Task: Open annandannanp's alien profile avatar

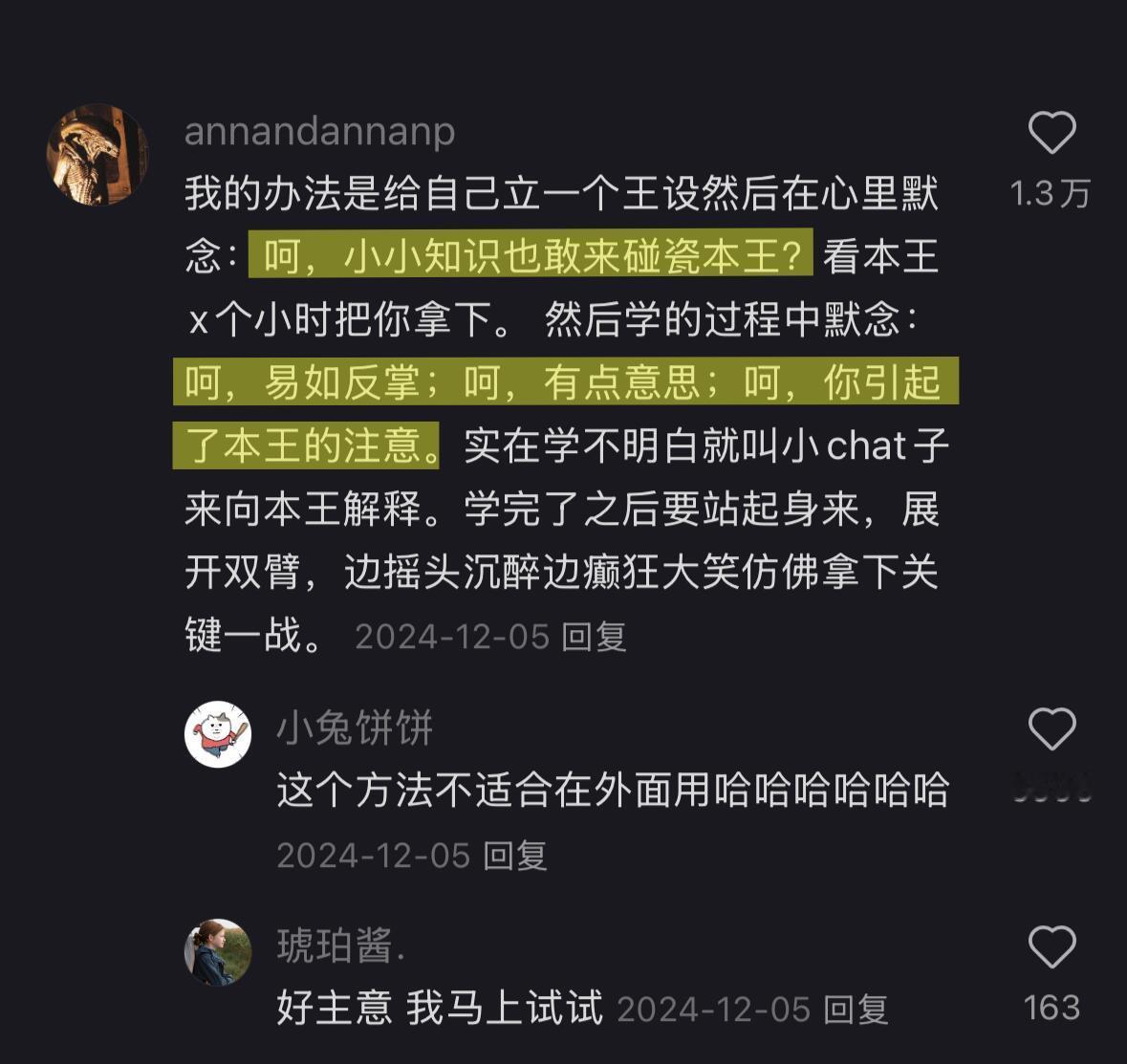Action: [98, 155]
